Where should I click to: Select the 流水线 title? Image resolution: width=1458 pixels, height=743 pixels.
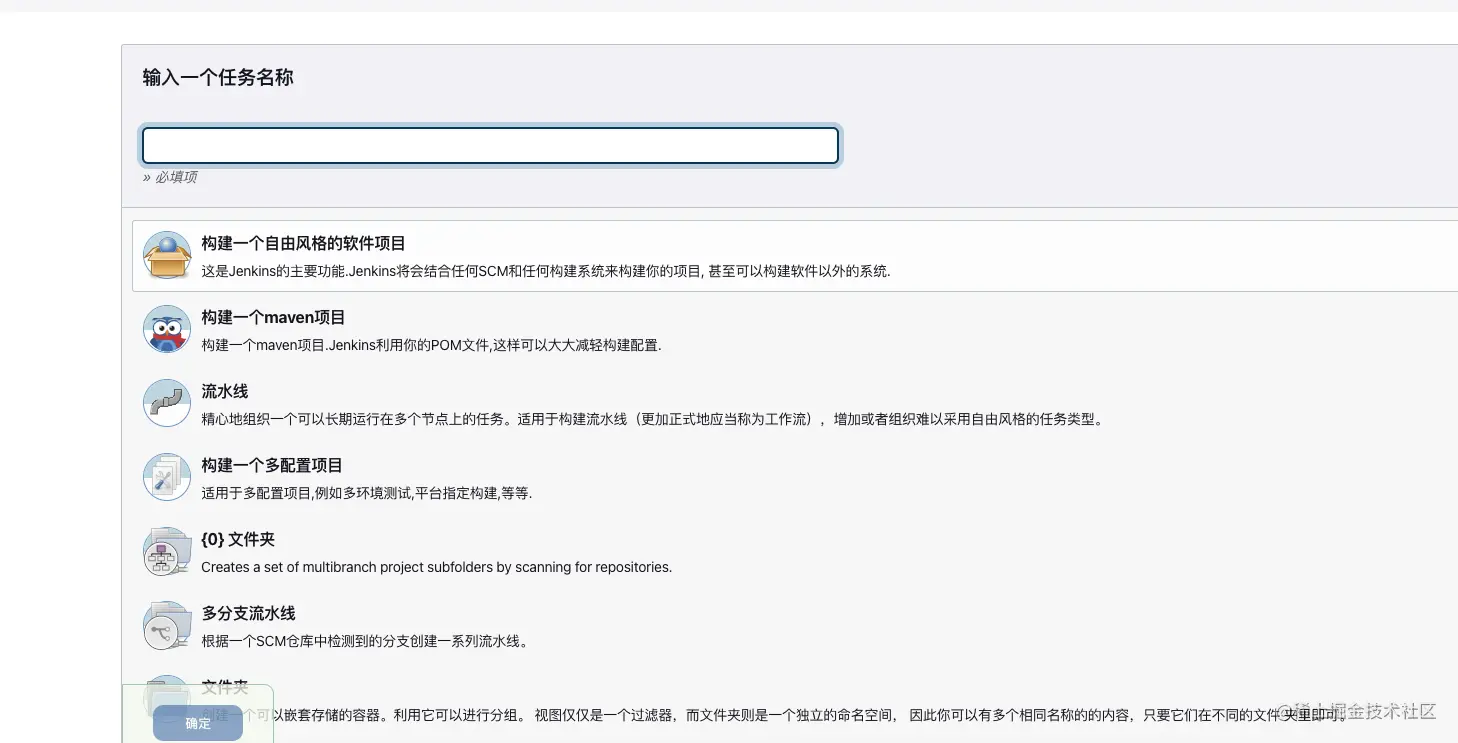(225, 391)
